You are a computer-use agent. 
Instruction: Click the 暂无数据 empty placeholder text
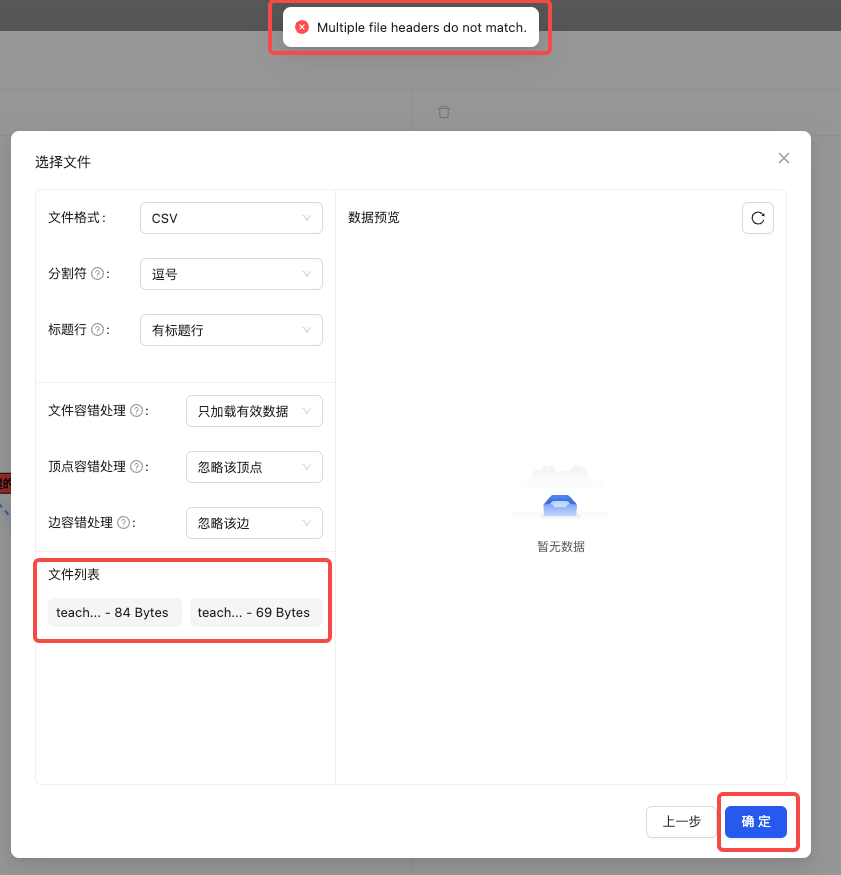(561, 547)
